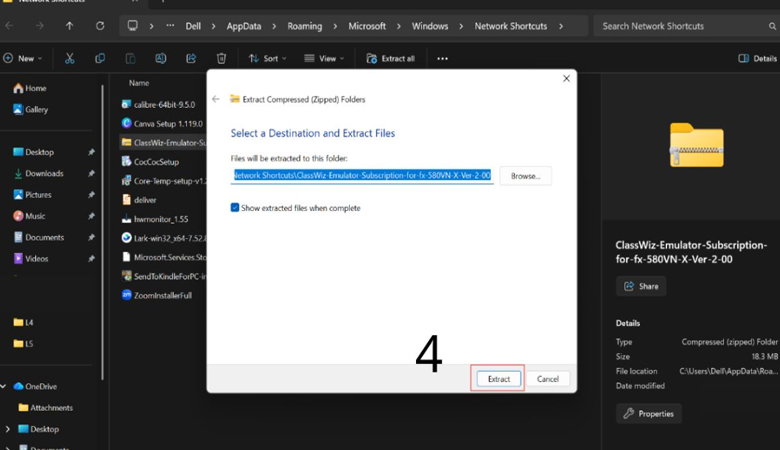Select AppData in the breadcrumb path

[x=244, y=26]
